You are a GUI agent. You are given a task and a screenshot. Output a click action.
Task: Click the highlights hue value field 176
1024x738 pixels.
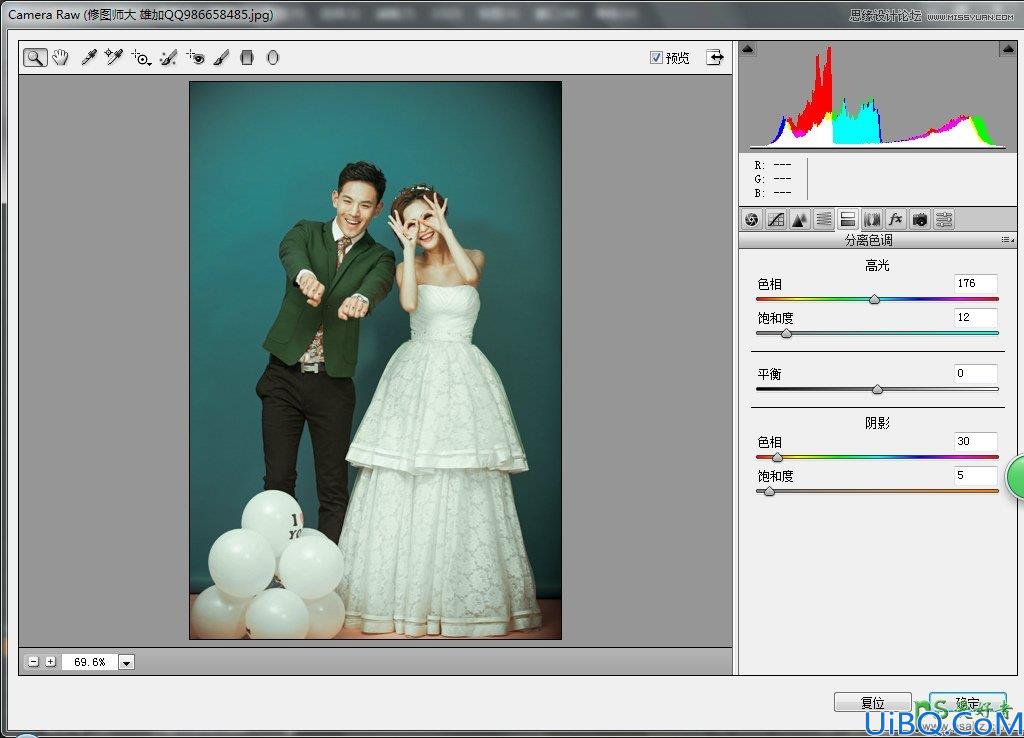click(x=975, y=283)
